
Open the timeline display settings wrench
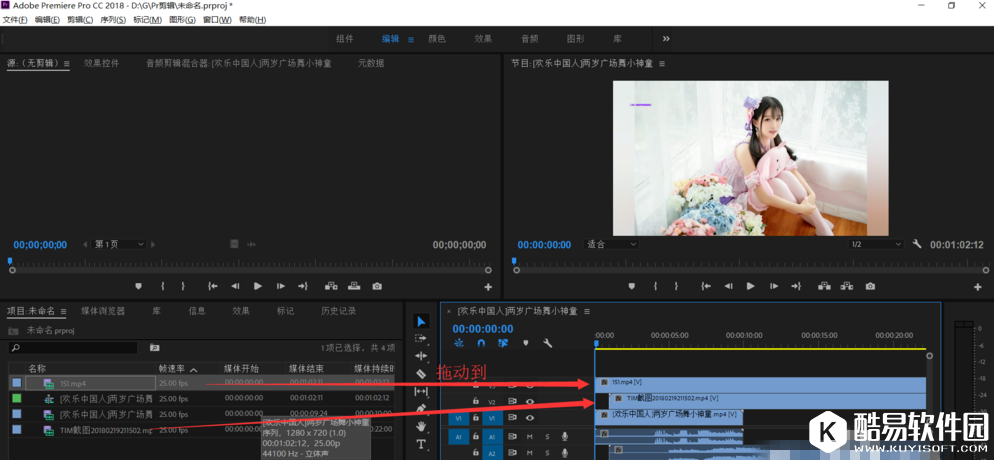coord(548,343)
